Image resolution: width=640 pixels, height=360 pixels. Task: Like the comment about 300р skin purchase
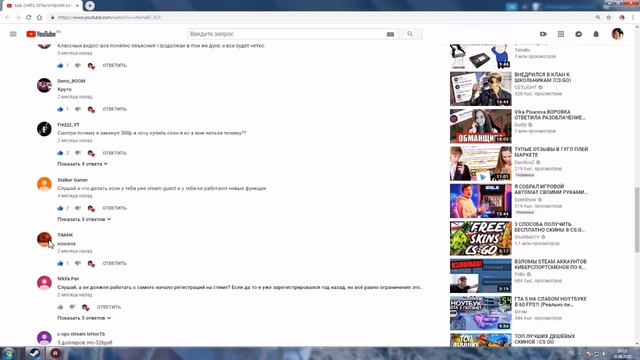60,153
